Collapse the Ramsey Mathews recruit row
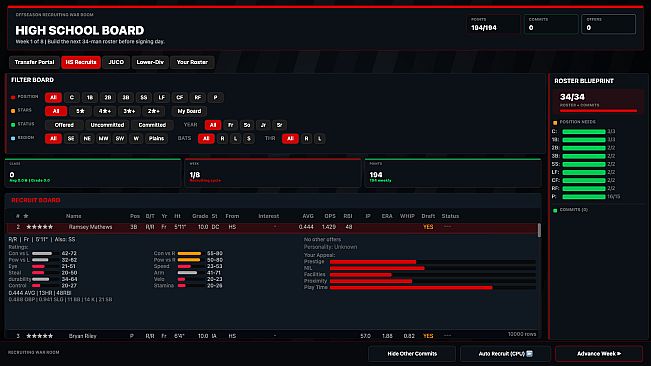Viewport: 651px width, 366px height. [x=272, y=227]
